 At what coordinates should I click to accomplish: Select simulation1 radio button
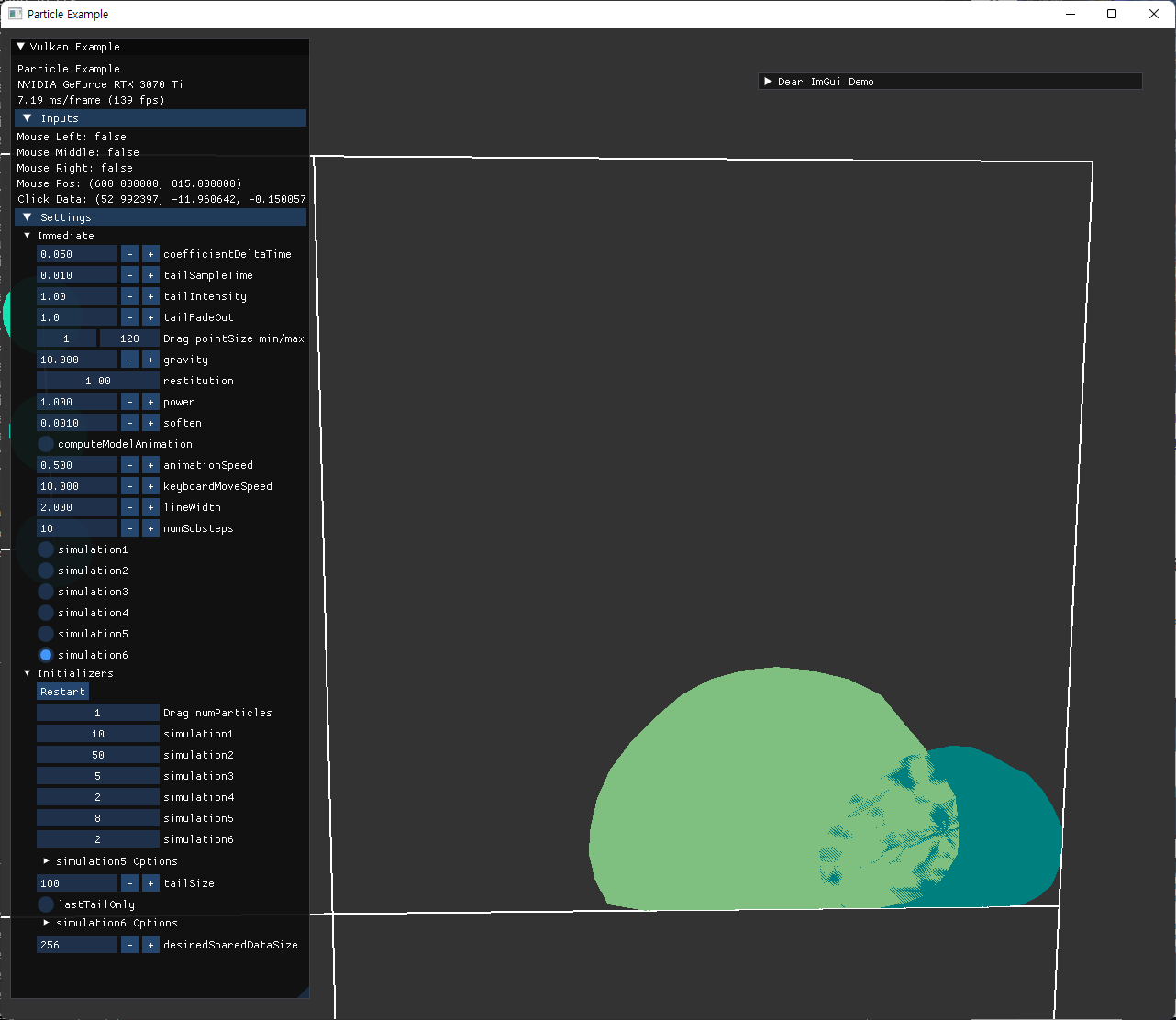pyautogui.click(x=46, y=549)
